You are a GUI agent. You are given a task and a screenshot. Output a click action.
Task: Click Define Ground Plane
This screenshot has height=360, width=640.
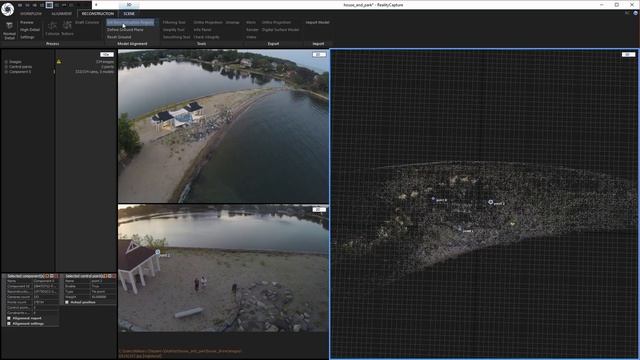[125, 30]
